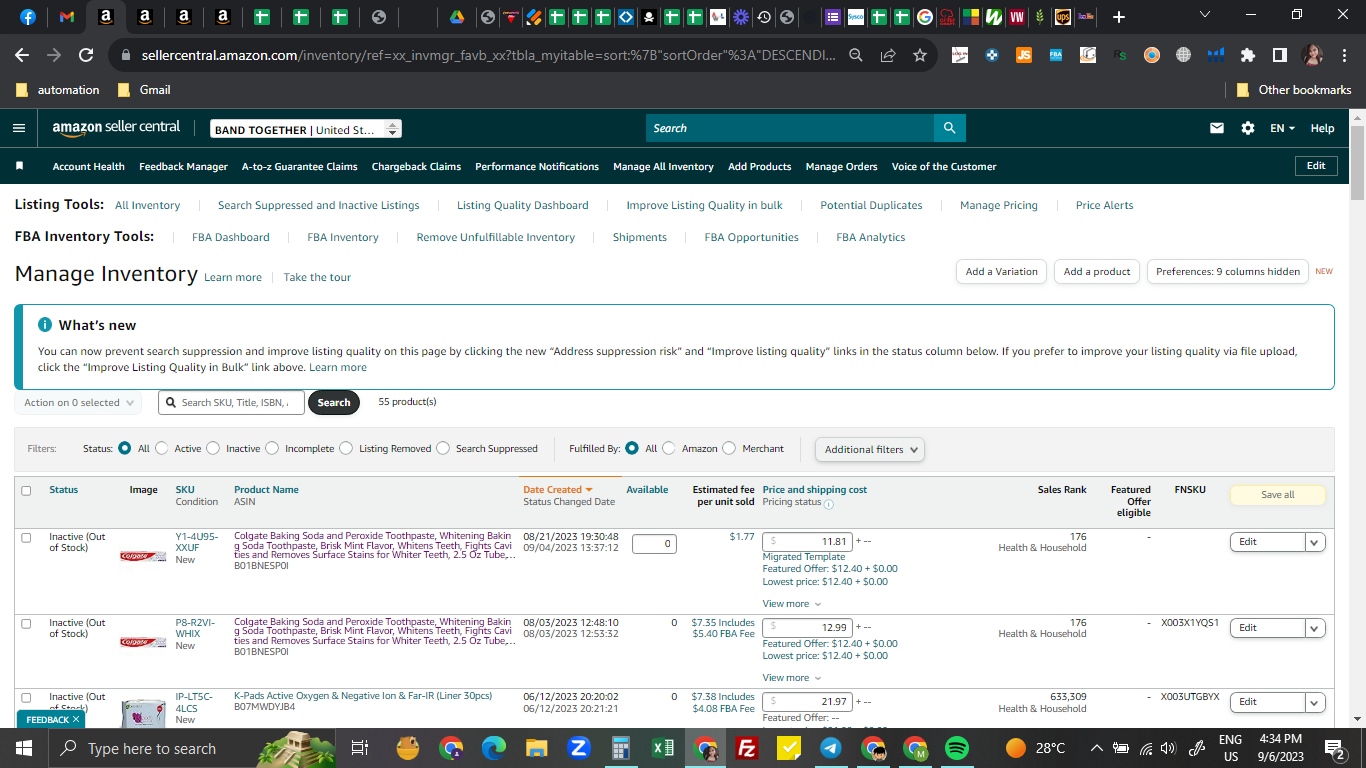Open the browser zoom magnifier icon
1366x768 pixels.
(856, 56)
